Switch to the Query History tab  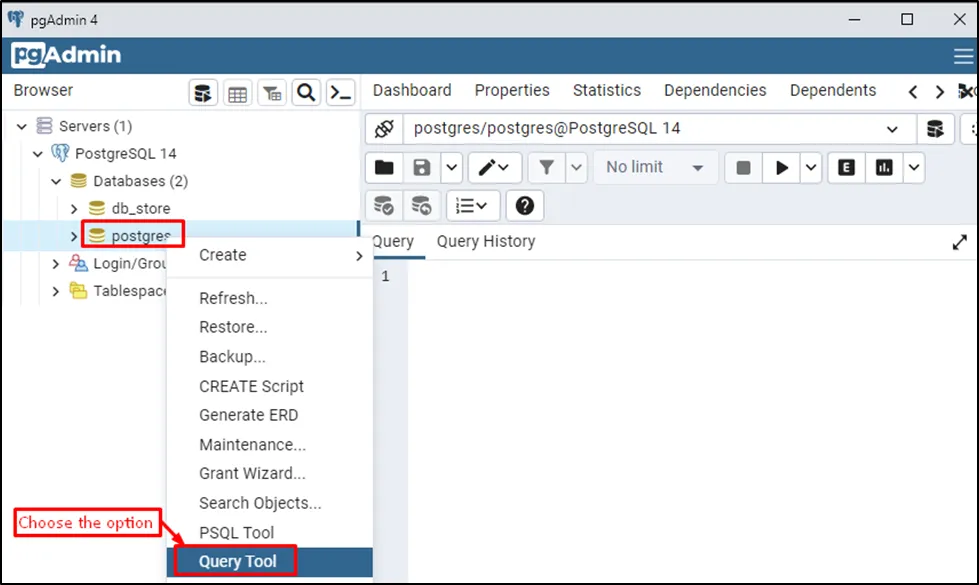(x=485, y=242)
